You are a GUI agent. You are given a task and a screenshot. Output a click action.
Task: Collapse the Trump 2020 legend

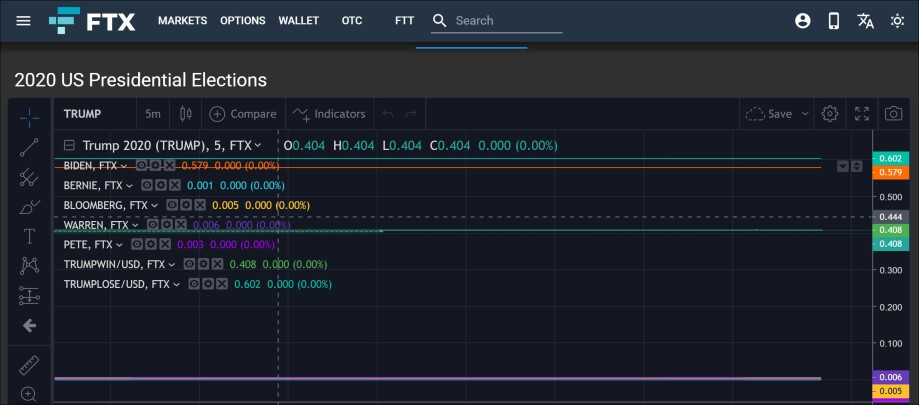coord(69,145)
